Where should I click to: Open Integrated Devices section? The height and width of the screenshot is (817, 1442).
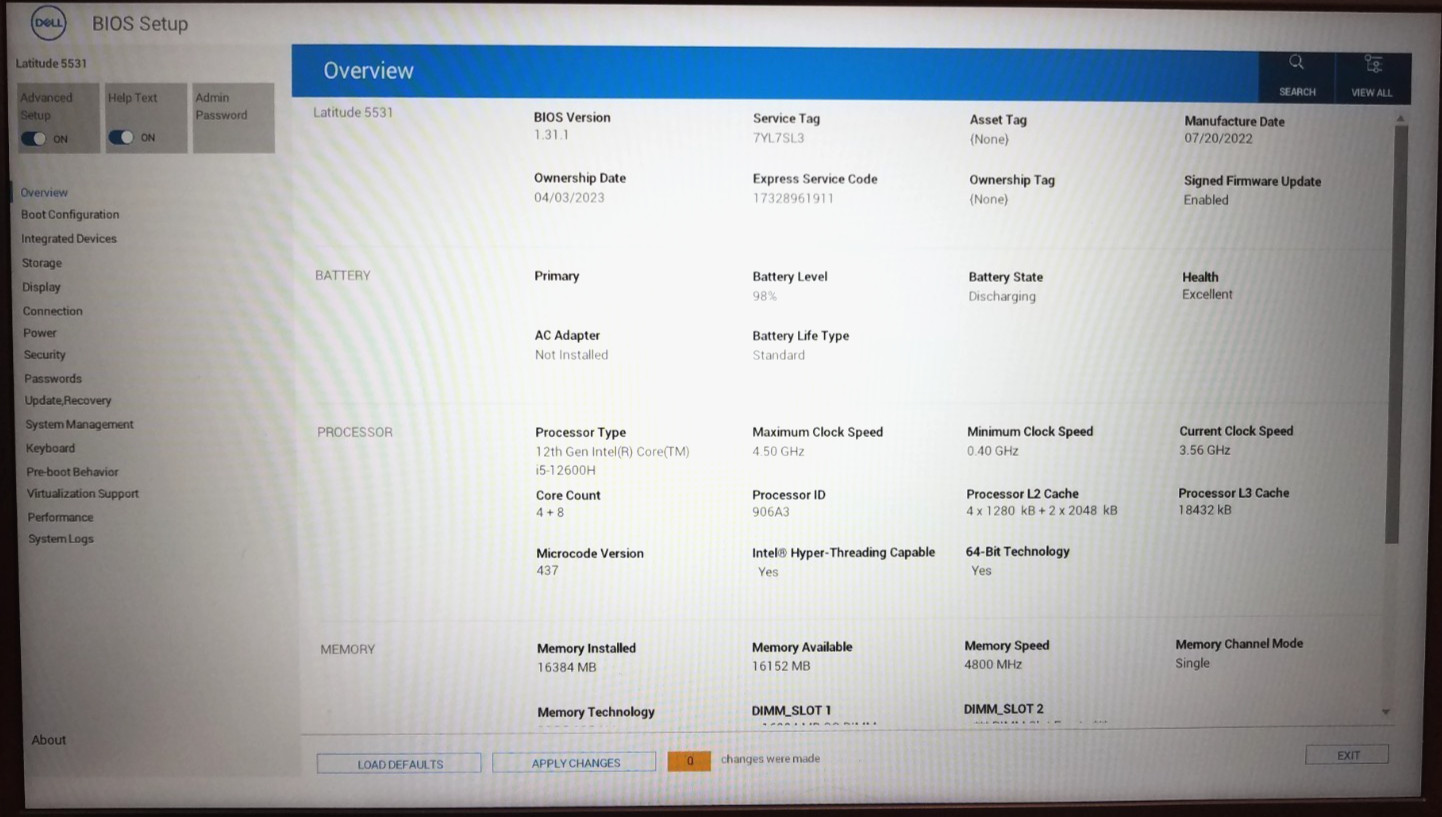point(69,238)
